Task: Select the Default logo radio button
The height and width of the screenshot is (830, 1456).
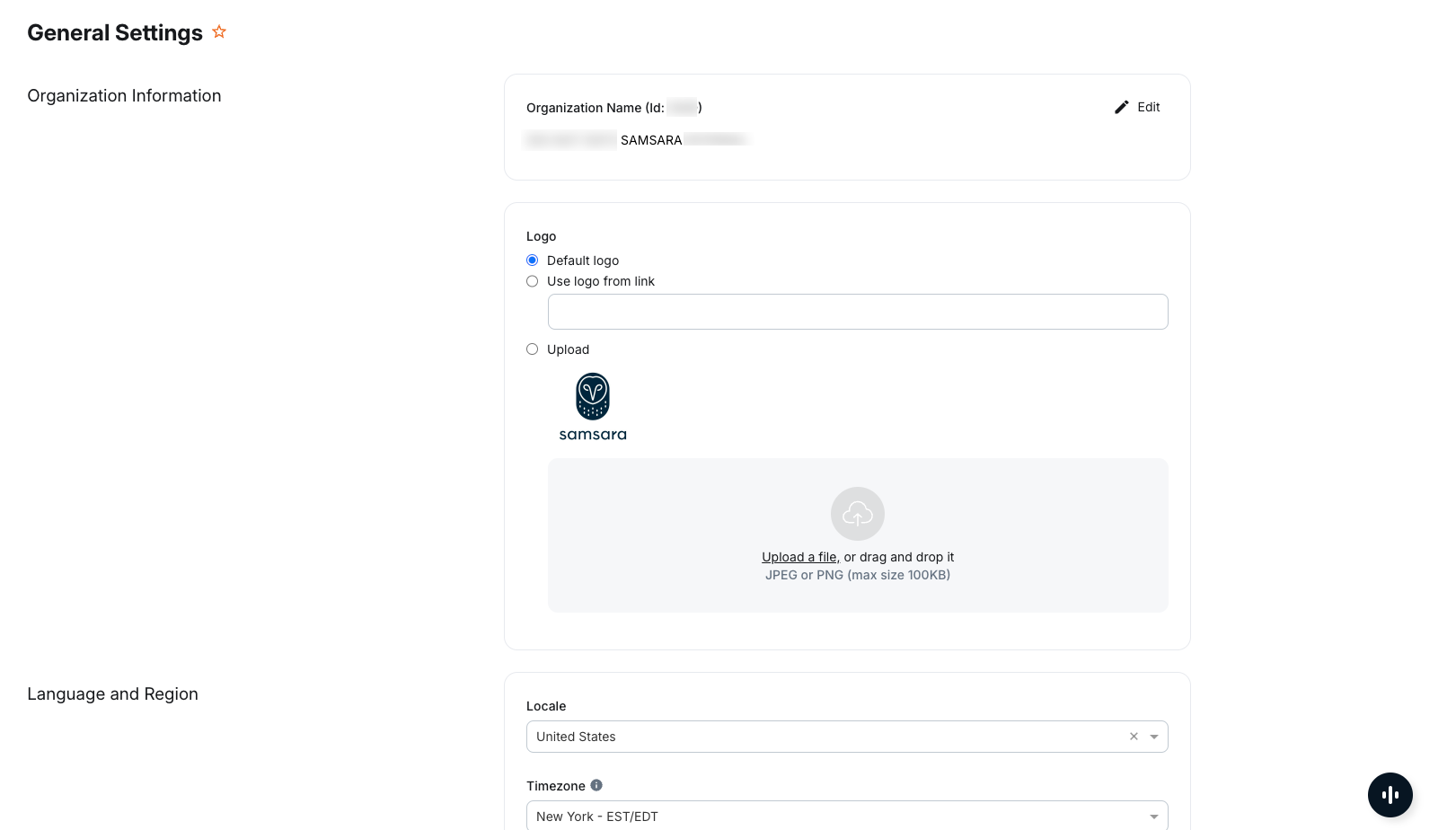Action: pos(533,260)
